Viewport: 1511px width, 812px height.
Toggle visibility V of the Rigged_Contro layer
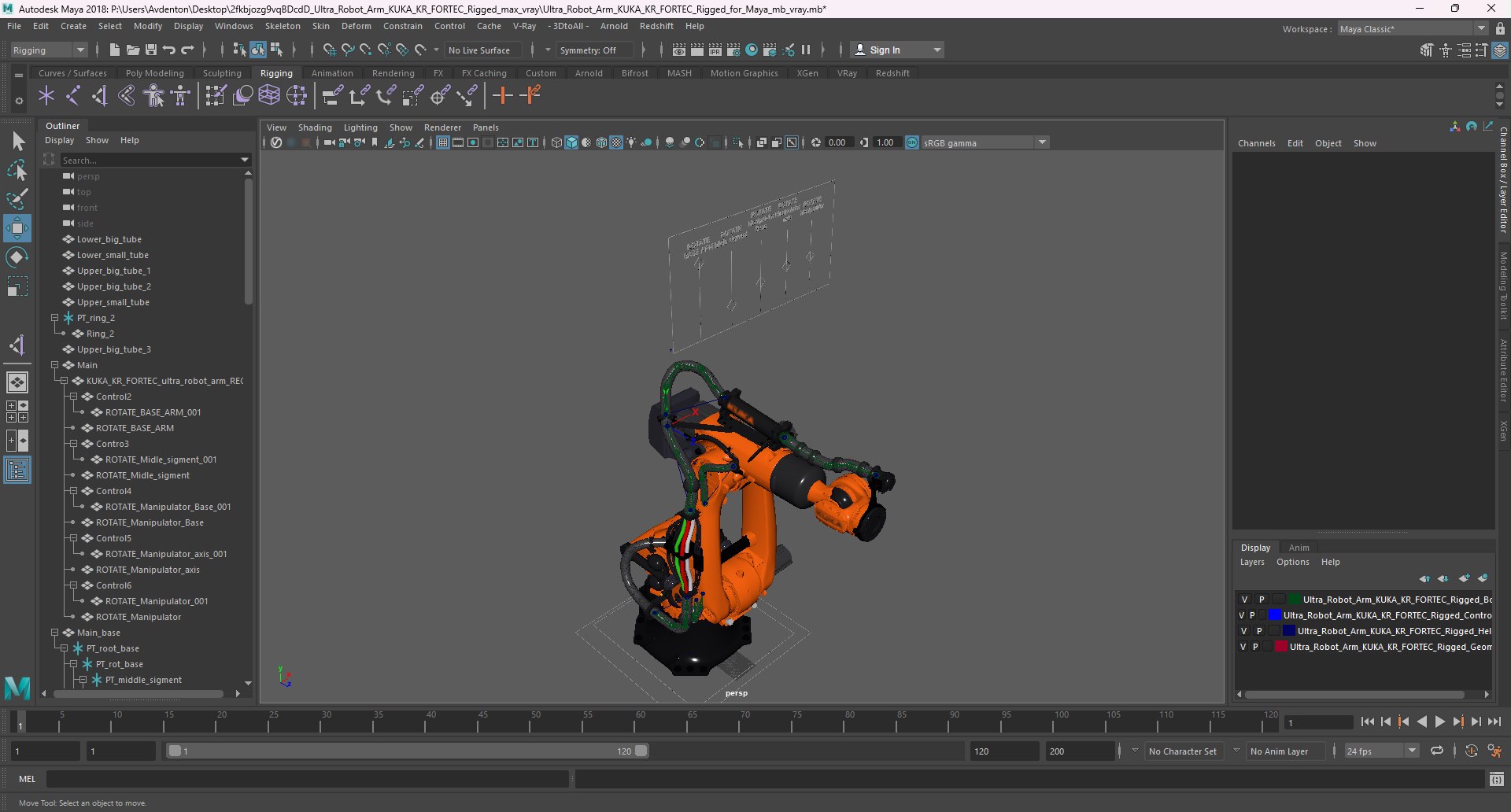pos(1242,615)
